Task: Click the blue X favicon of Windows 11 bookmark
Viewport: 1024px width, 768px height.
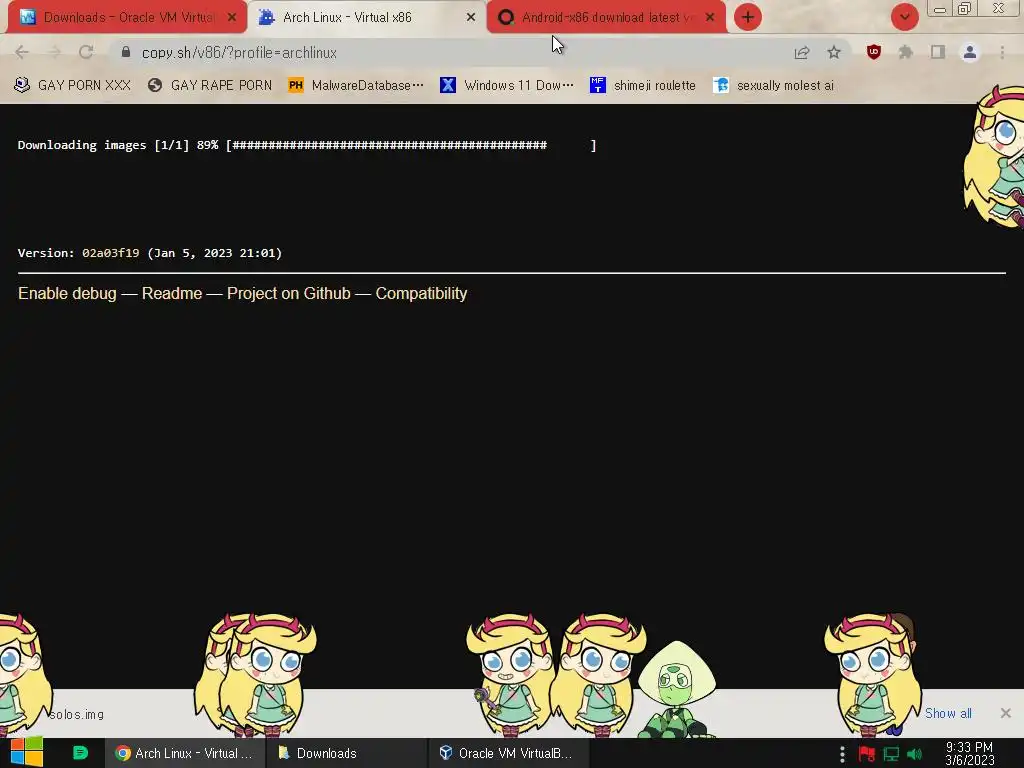Action: (x=448, y=85)
